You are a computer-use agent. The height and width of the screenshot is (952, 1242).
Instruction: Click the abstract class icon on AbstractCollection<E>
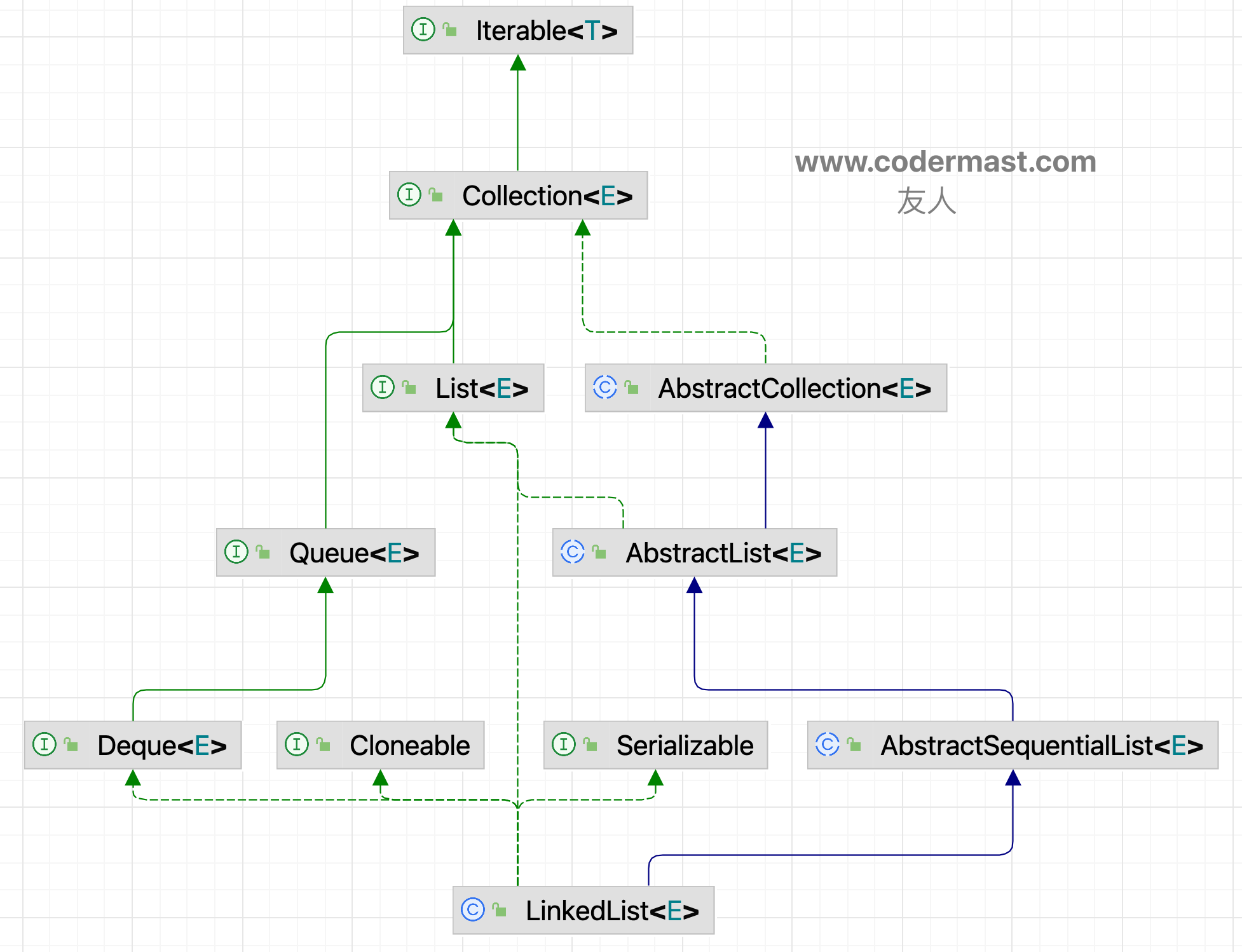(604, 387)
